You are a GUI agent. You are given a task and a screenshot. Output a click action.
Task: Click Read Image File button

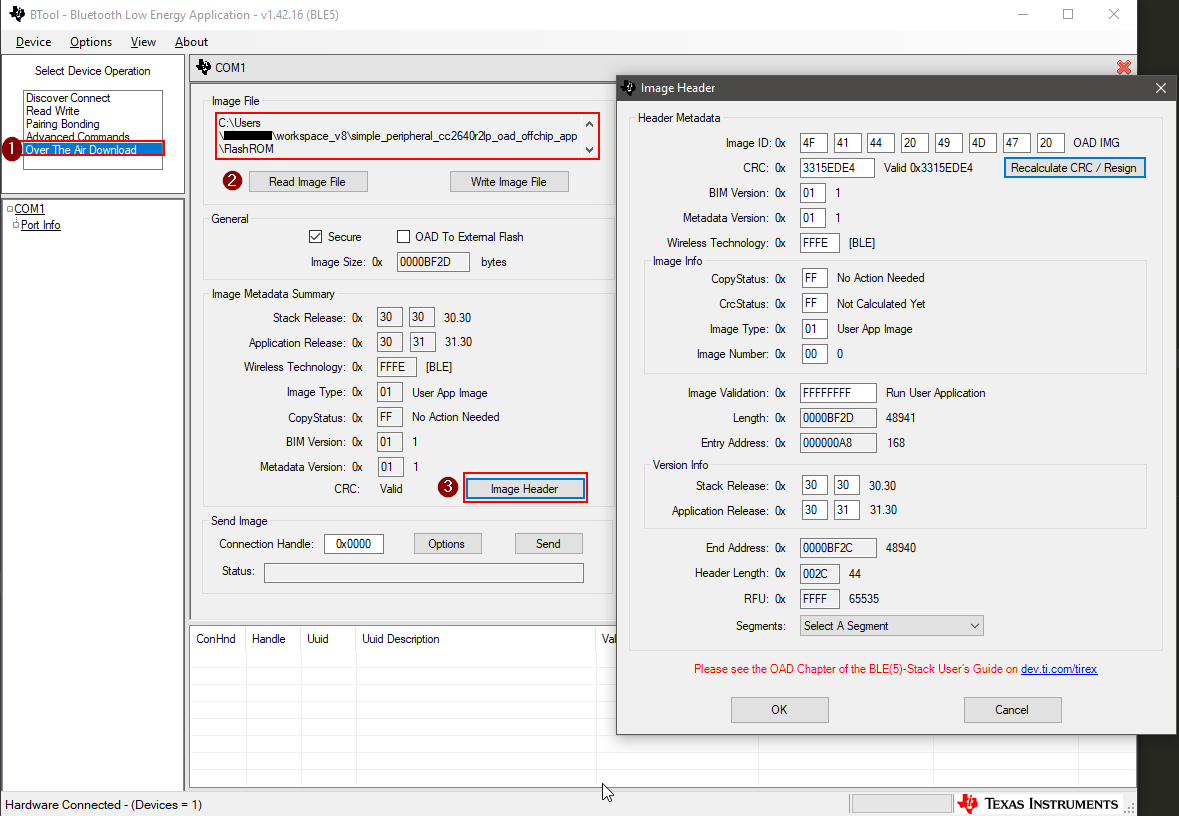[307, 182]
